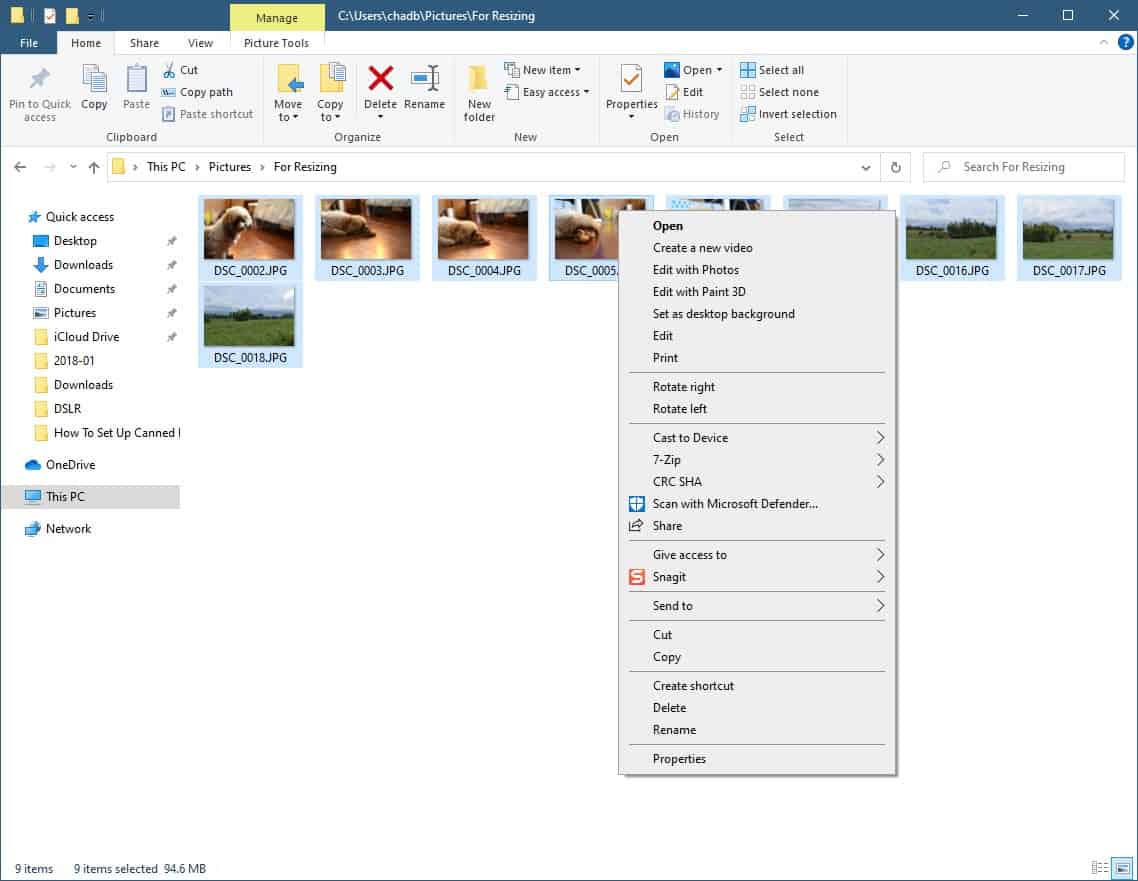The width and height of the screenshot is (1138, 881).
Task: Click the red Delete X icon
Action: pyautogui.click(x=380, y=78)
